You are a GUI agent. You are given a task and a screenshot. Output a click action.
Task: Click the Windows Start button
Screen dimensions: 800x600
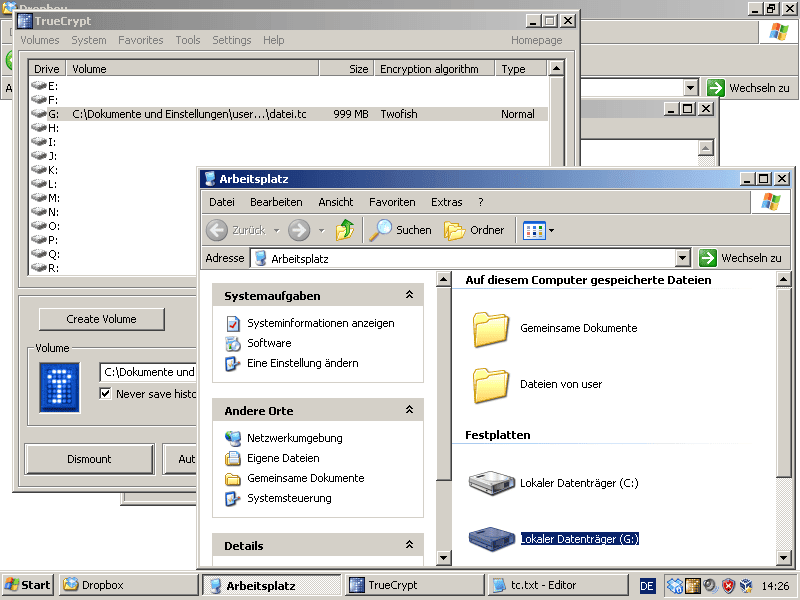pyautogui.click(x=28, y=585)
